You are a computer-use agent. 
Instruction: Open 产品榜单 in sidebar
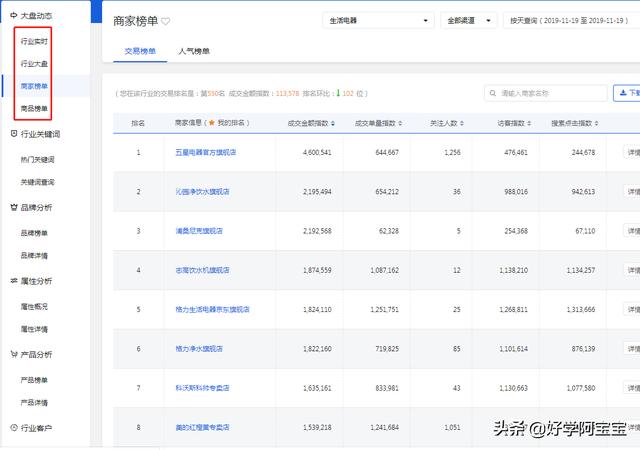coord(34,380)
